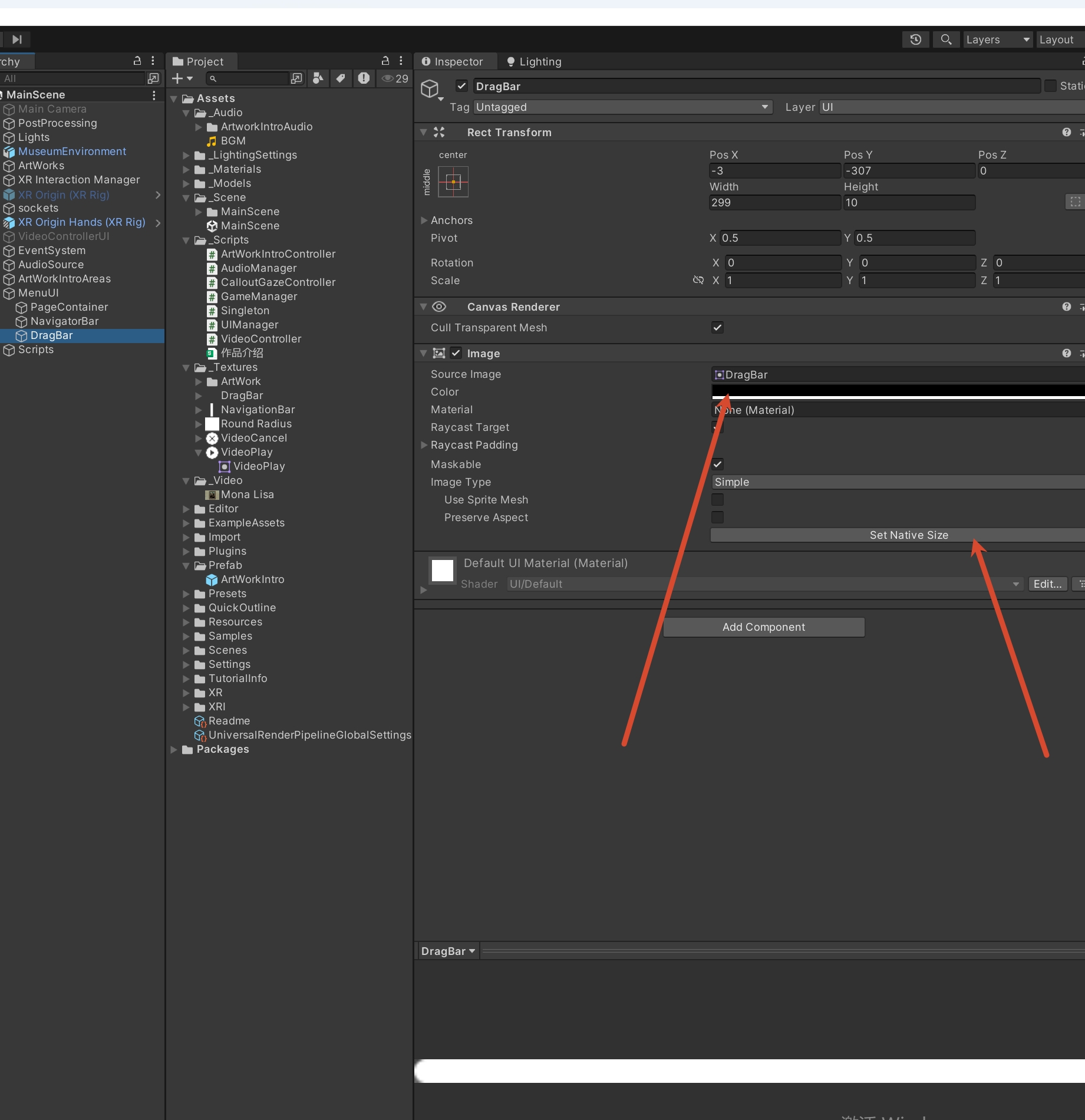Click the Material None field
Viewport: 1085px width, 1120px height.
(x=898, y=410)
